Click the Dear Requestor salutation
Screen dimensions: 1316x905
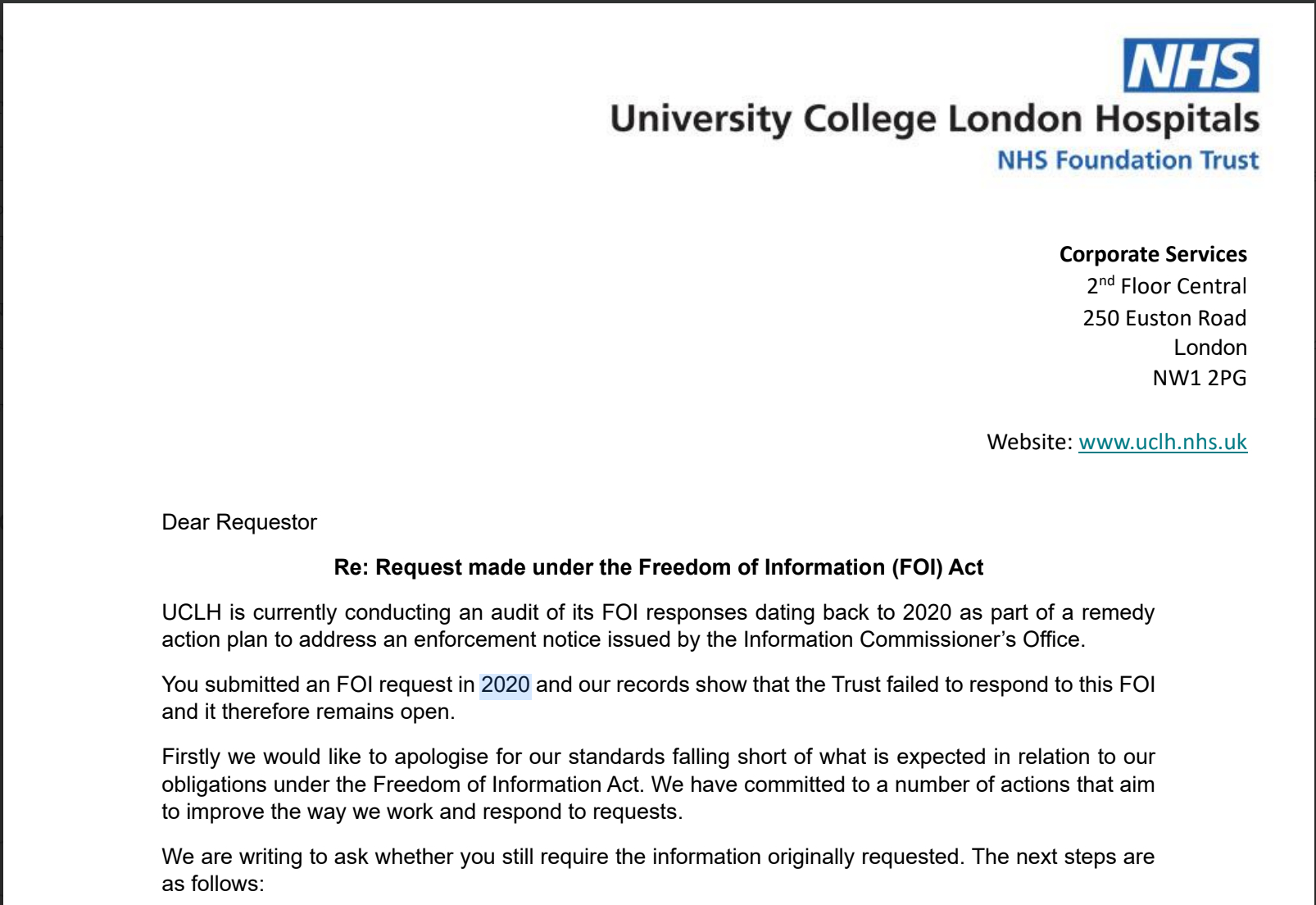coord(239,522)
